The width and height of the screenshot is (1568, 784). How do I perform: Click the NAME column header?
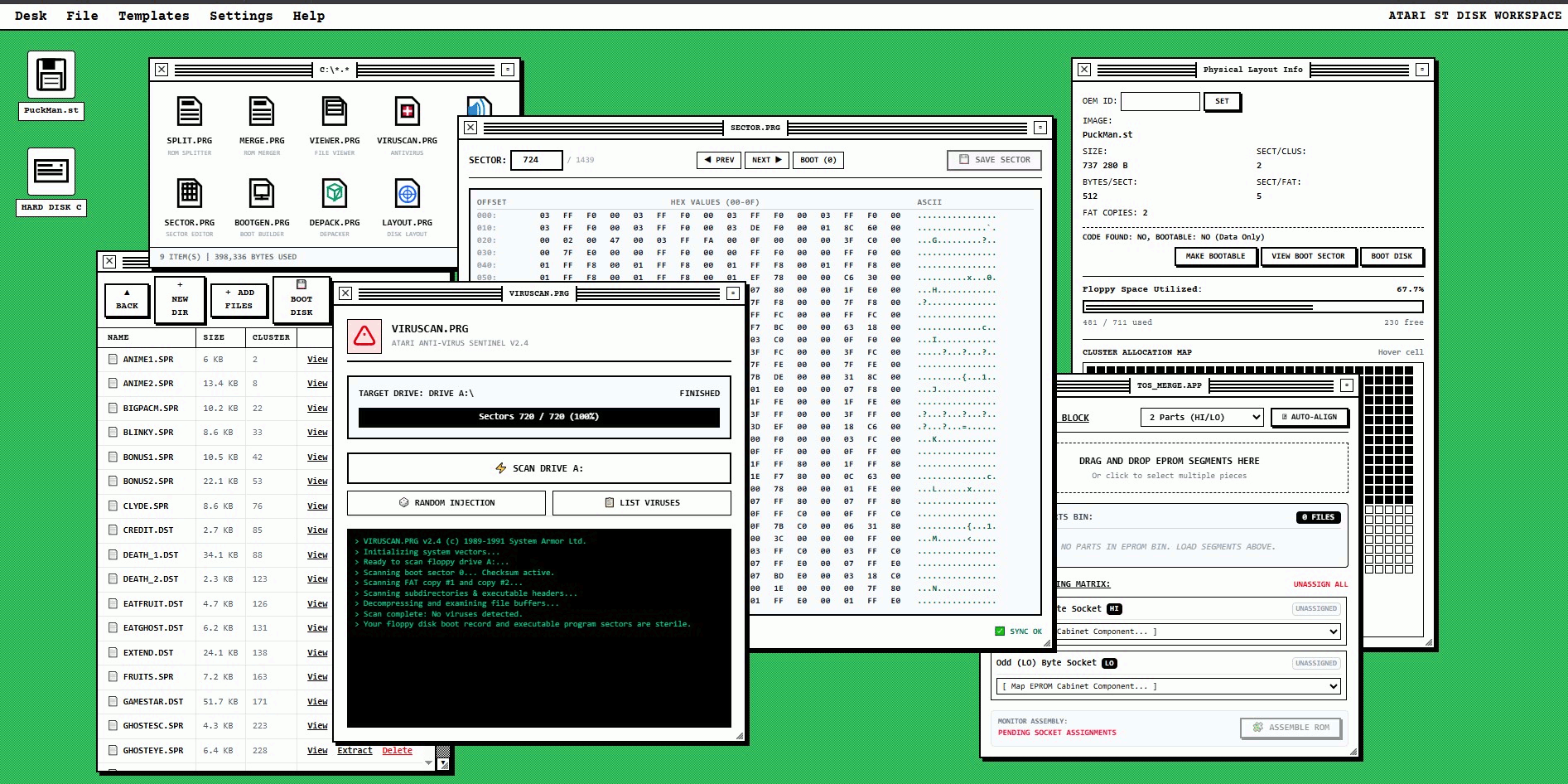(147, 337)
